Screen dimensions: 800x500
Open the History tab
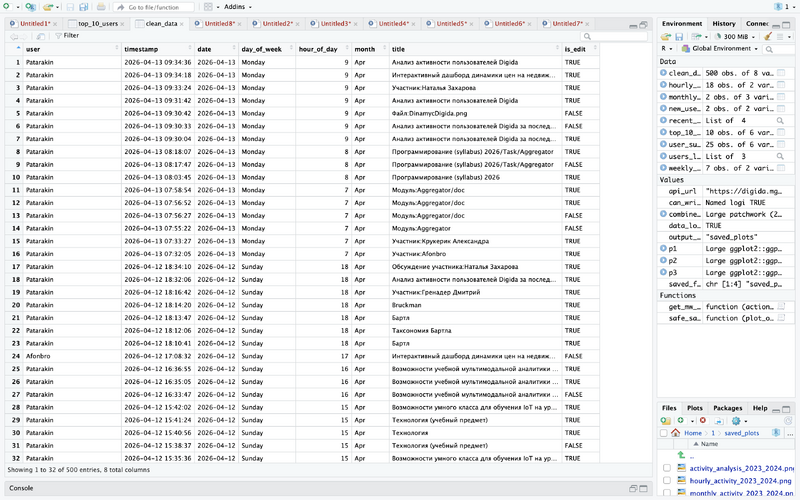[724, 23]
